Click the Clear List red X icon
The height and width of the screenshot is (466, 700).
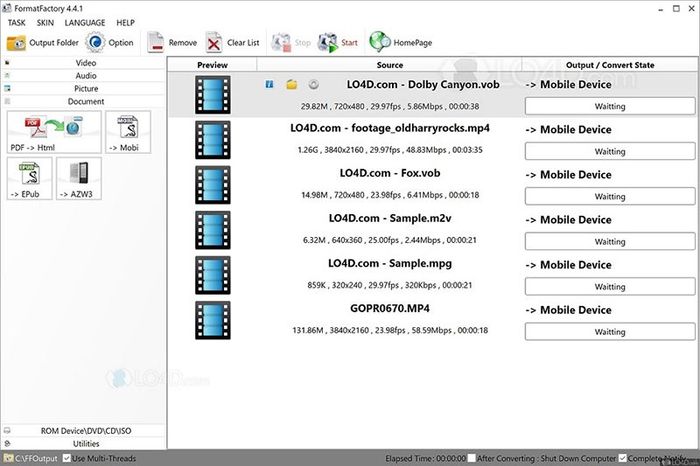(214, 43)
